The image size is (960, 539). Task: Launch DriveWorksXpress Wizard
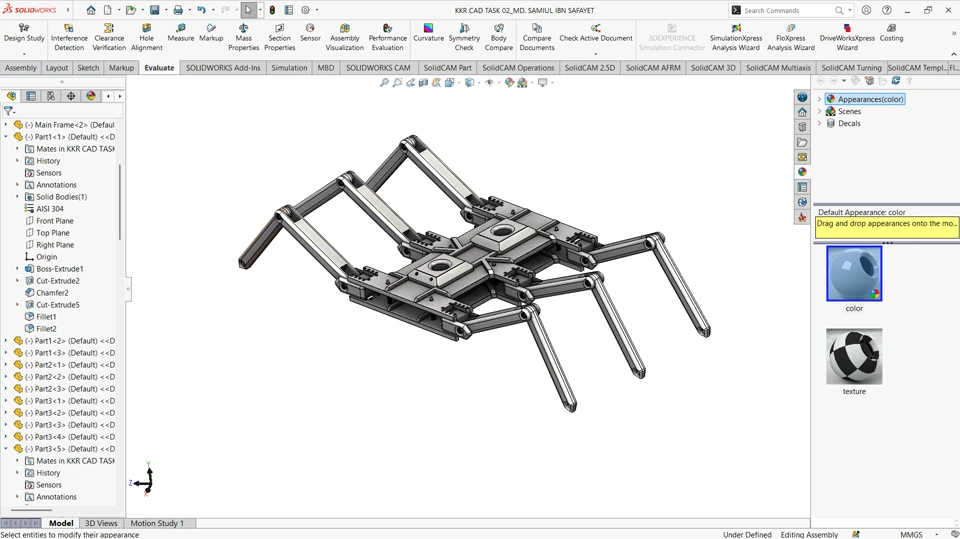click(847, 37)
